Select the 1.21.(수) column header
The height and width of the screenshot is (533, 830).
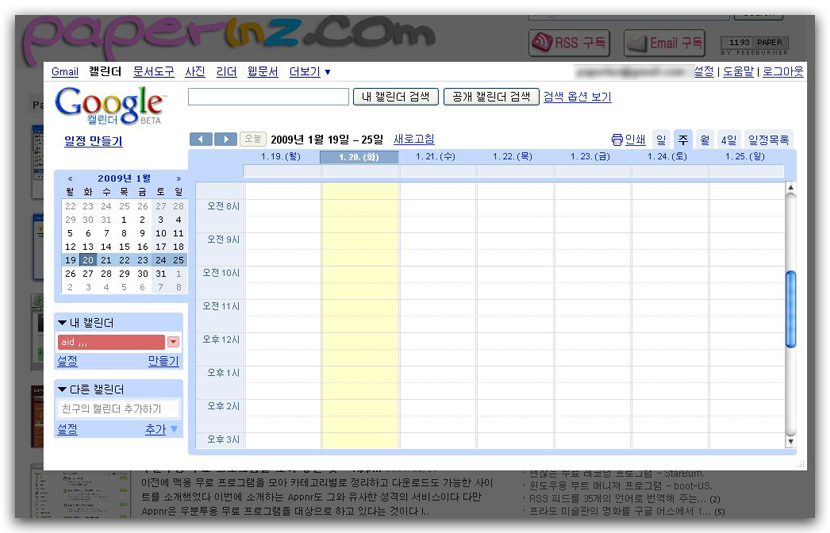[x=436, y=157]
